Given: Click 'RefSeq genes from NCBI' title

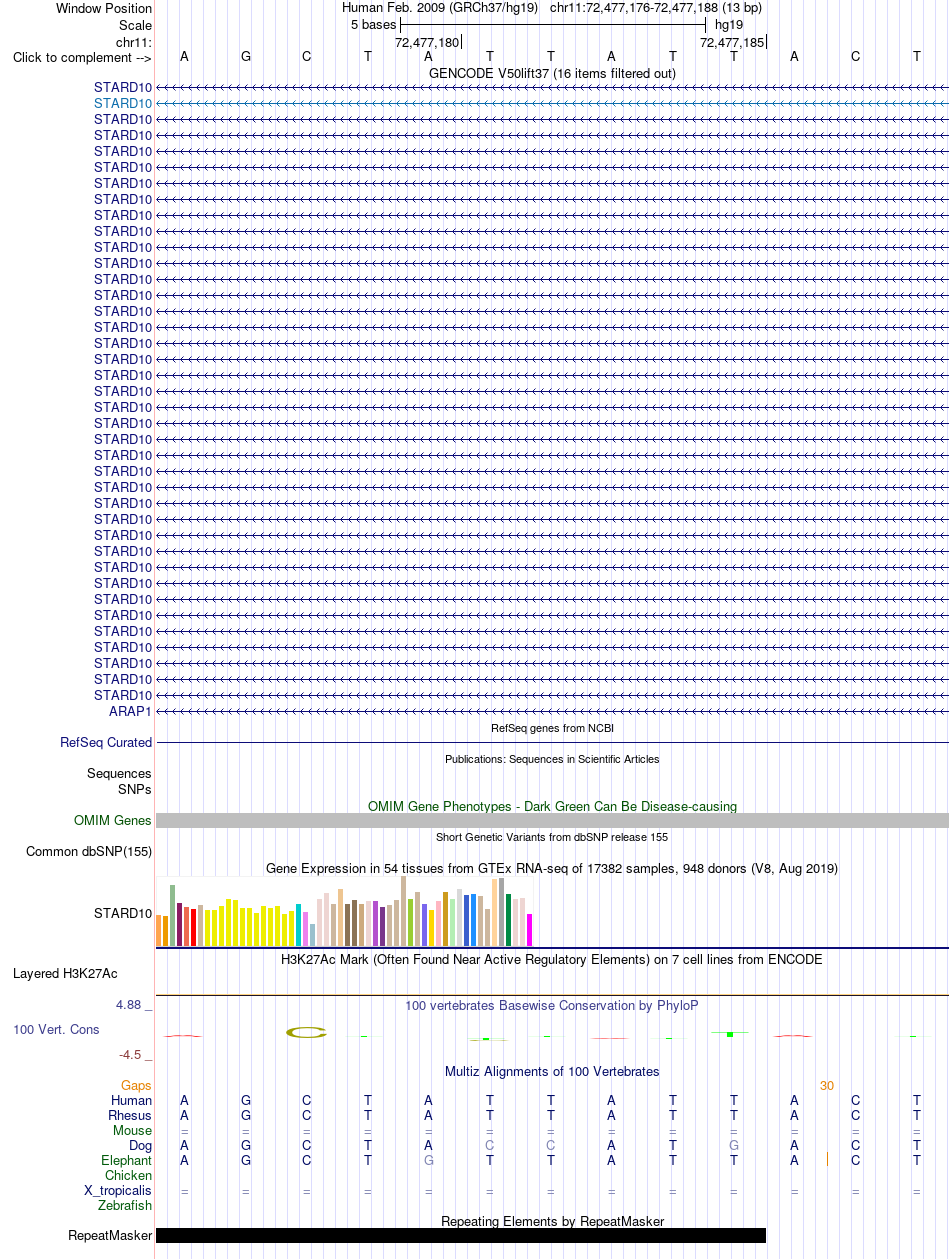Looking at the screenshot, I should click(x=552, y=728).
